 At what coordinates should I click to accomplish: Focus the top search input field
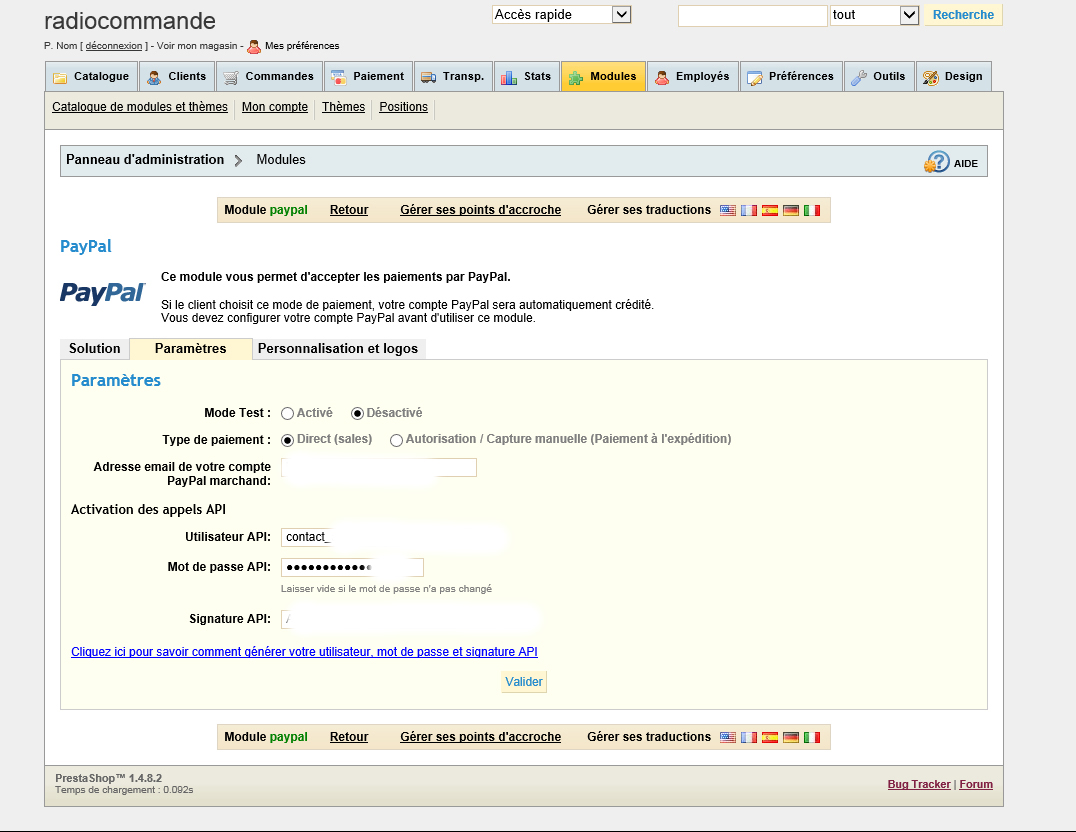click(753, 16)
